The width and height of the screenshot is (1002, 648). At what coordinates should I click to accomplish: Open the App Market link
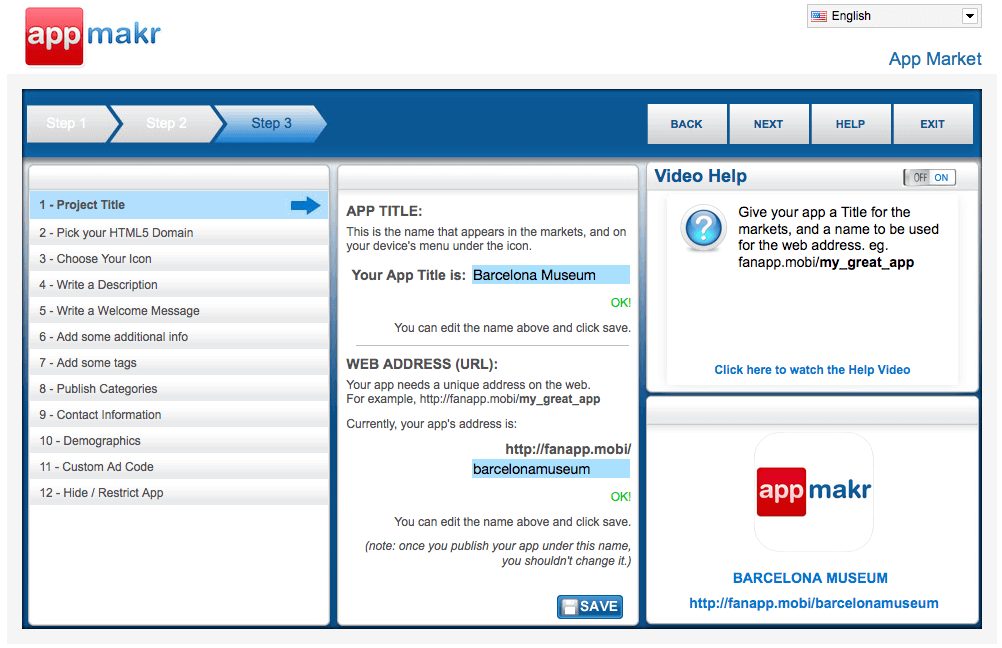(935, 59)
